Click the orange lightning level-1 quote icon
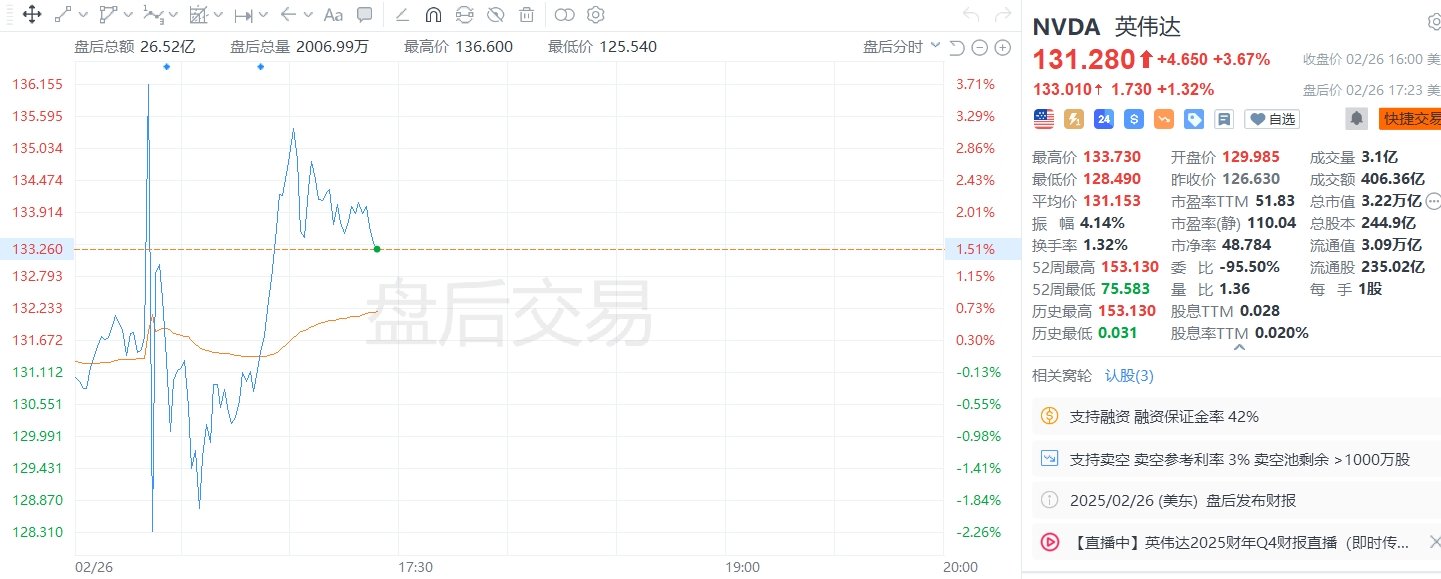 coord(1074,119)
